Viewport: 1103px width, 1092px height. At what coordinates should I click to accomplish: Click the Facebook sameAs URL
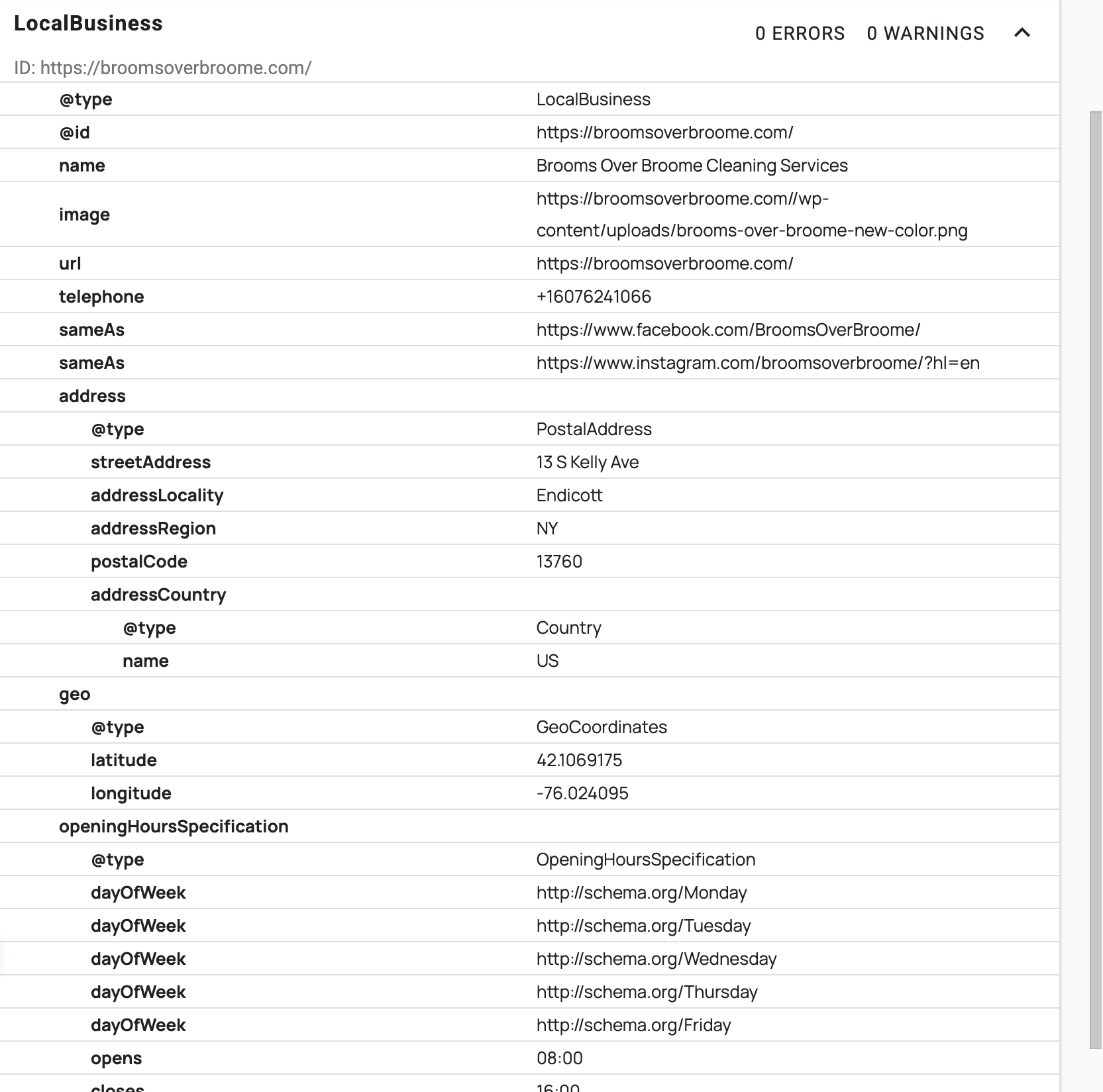(728, 330)
